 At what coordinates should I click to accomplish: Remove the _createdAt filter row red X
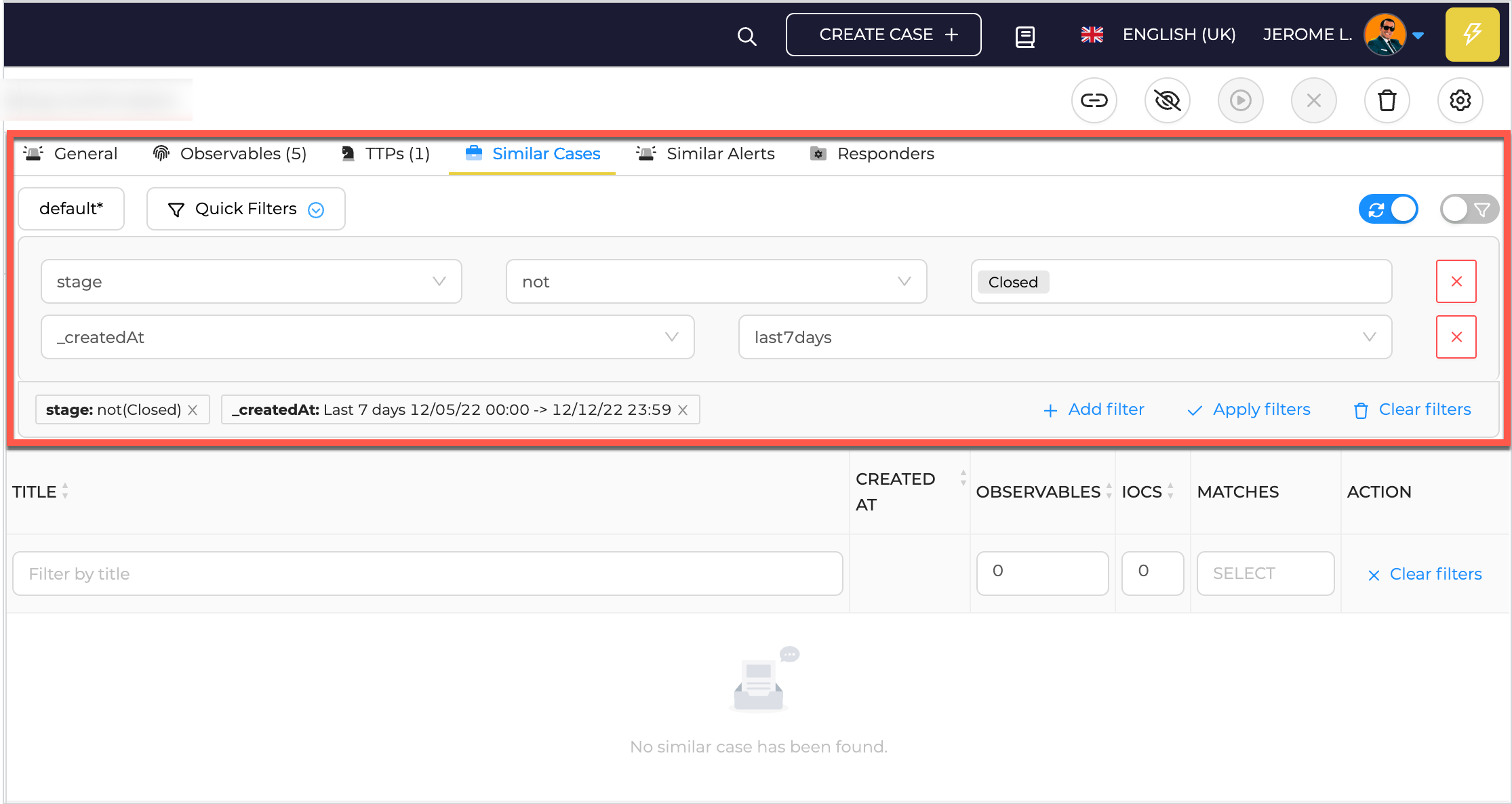(1456, 337)
